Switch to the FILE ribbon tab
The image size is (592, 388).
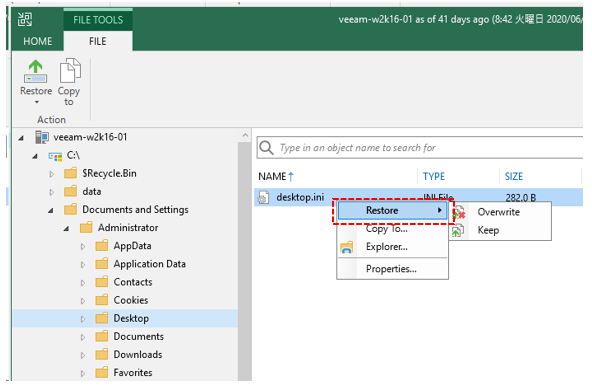click(98, 41)
